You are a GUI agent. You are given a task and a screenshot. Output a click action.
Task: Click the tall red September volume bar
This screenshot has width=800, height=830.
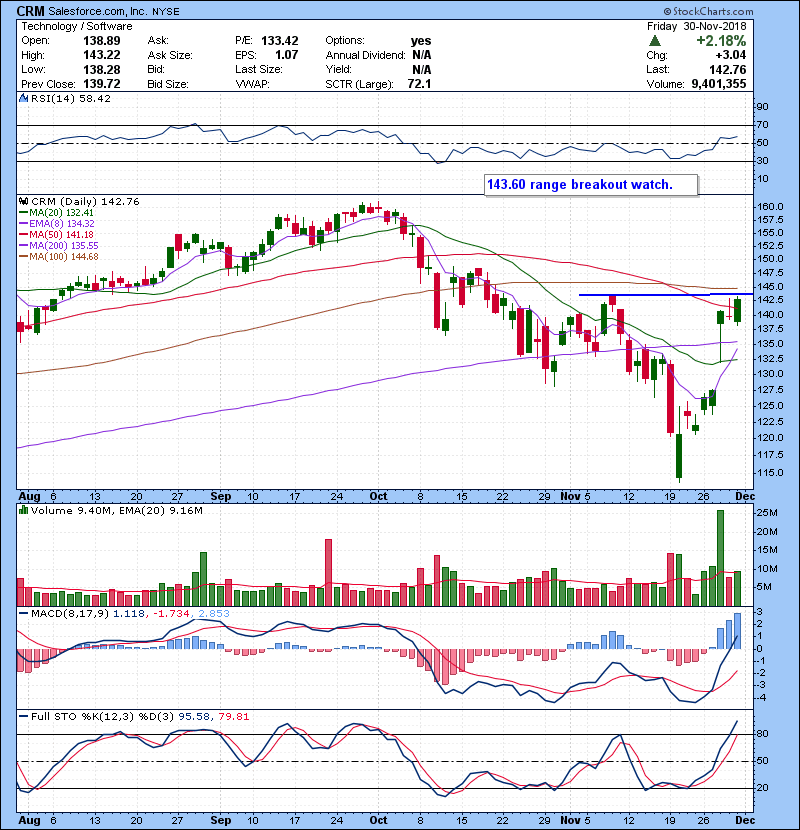click(328, 572)
